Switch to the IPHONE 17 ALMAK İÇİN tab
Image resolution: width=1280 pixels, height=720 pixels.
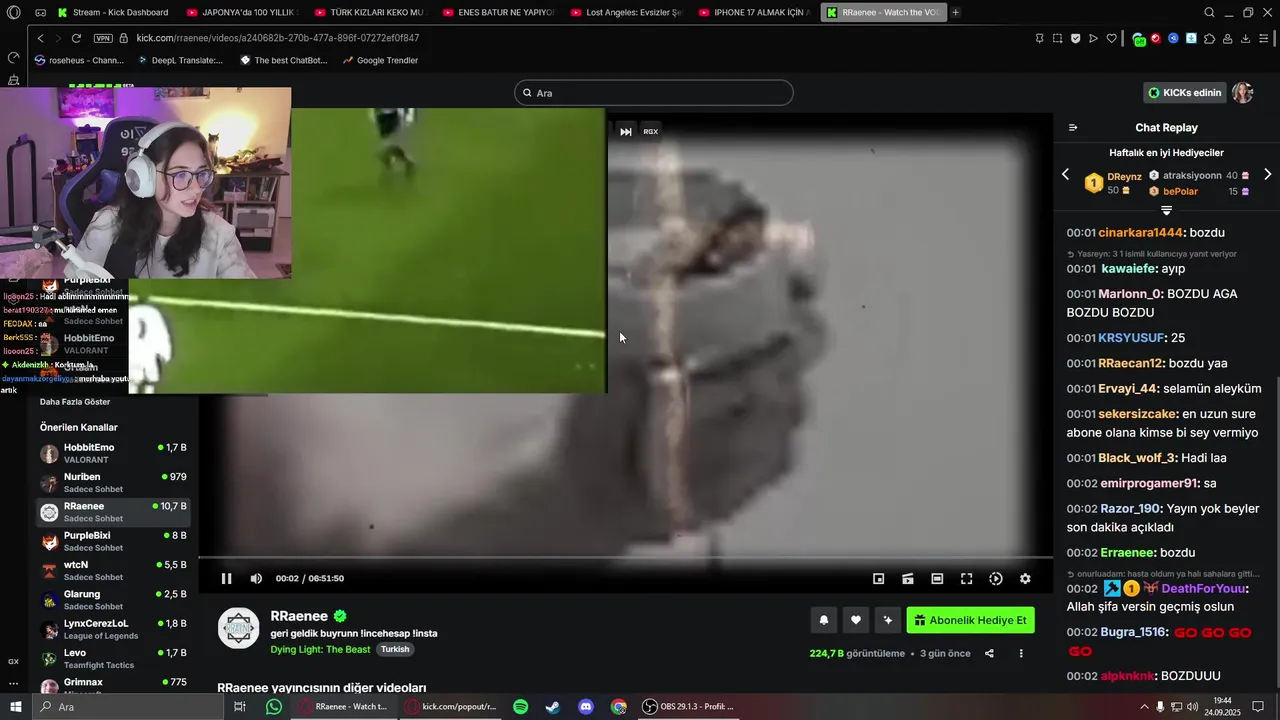(753, 12)
